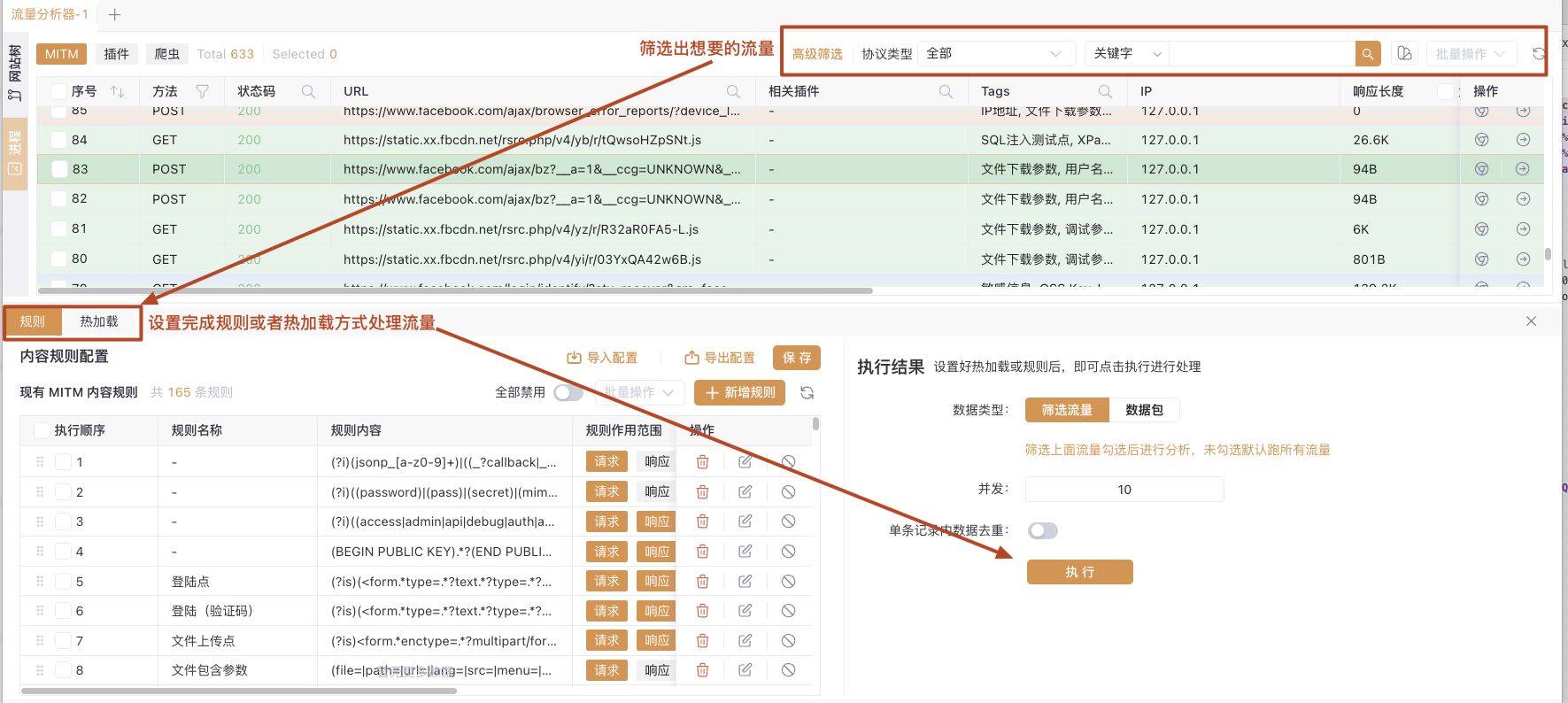Open the 协议类型 dropdown showing 全部
1568x703 pixels.
point(996,54)
